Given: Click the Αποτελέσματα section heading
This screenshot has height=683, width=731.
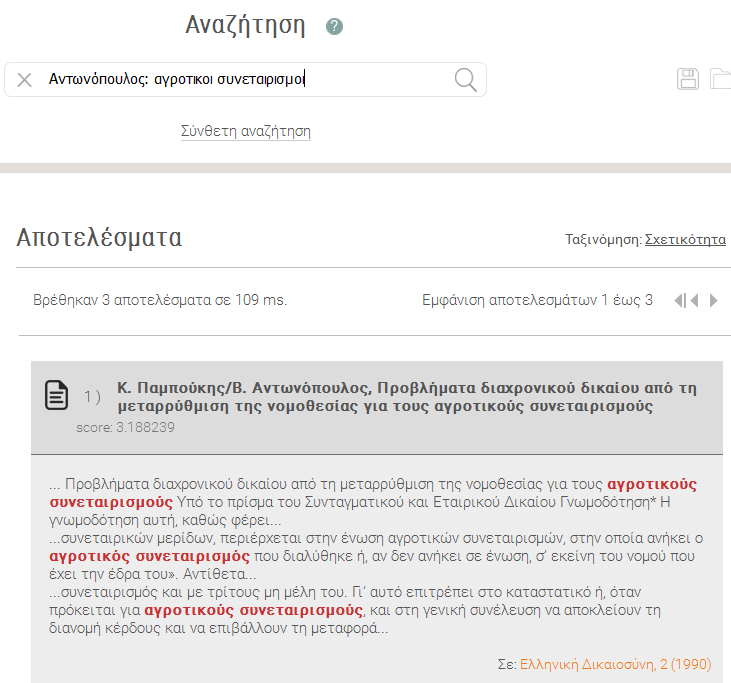Looking at the screenshot, I should coord(99,238).
